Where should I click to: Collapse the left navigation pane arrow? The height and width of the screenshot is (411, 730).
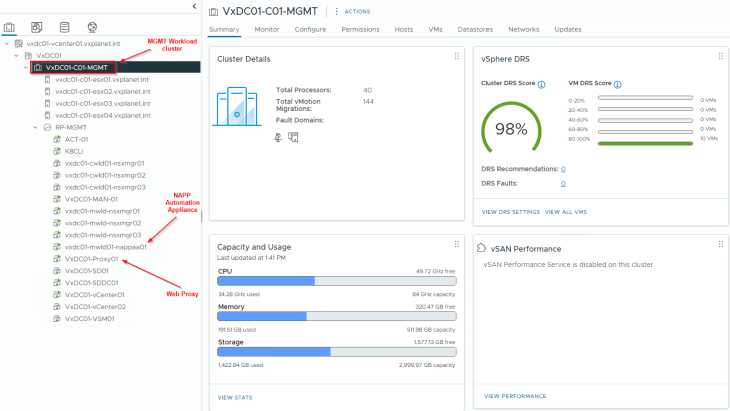point(194,7)
